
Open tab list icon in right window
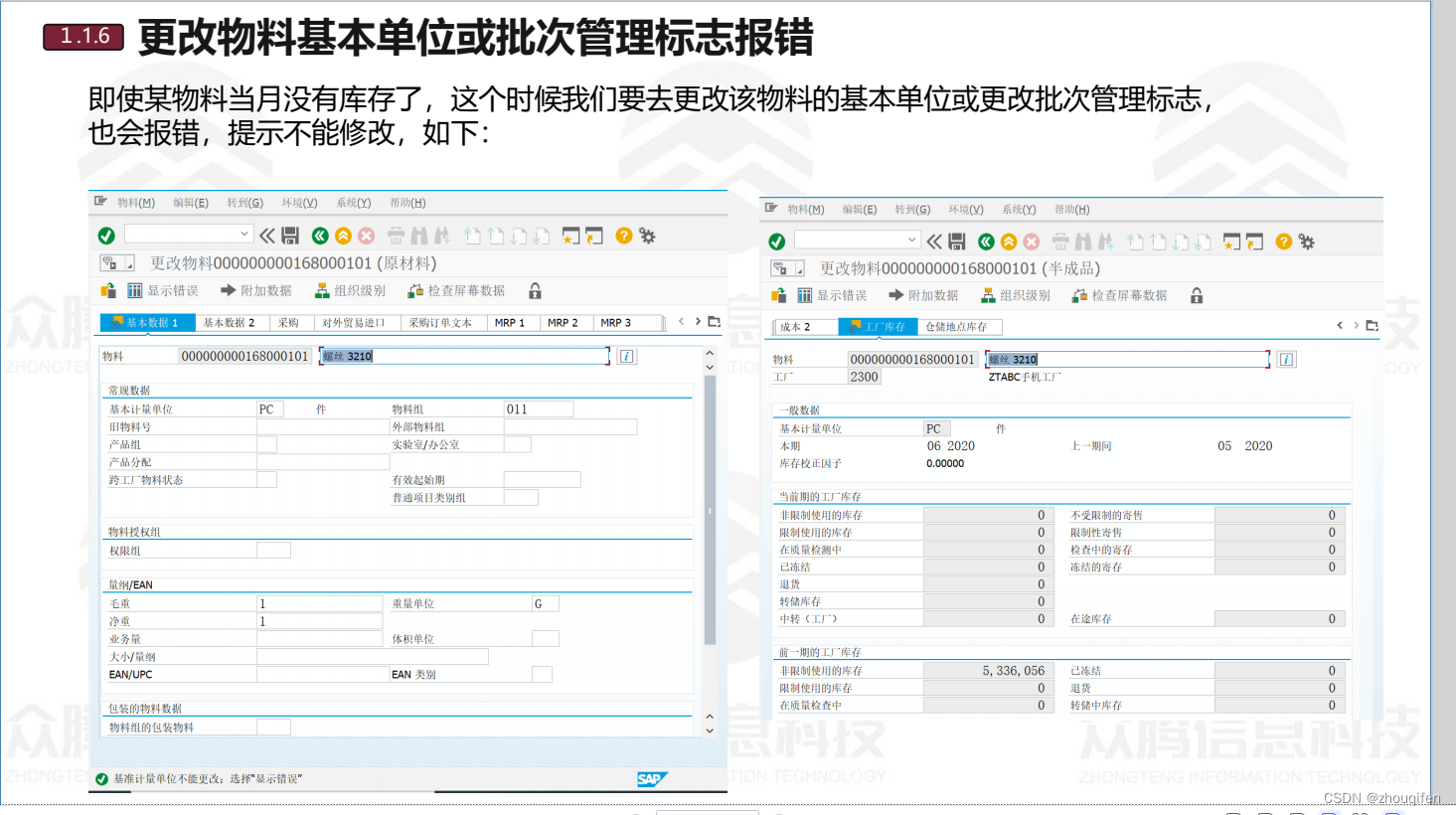pyautogui.click(x=1373, y=325)
